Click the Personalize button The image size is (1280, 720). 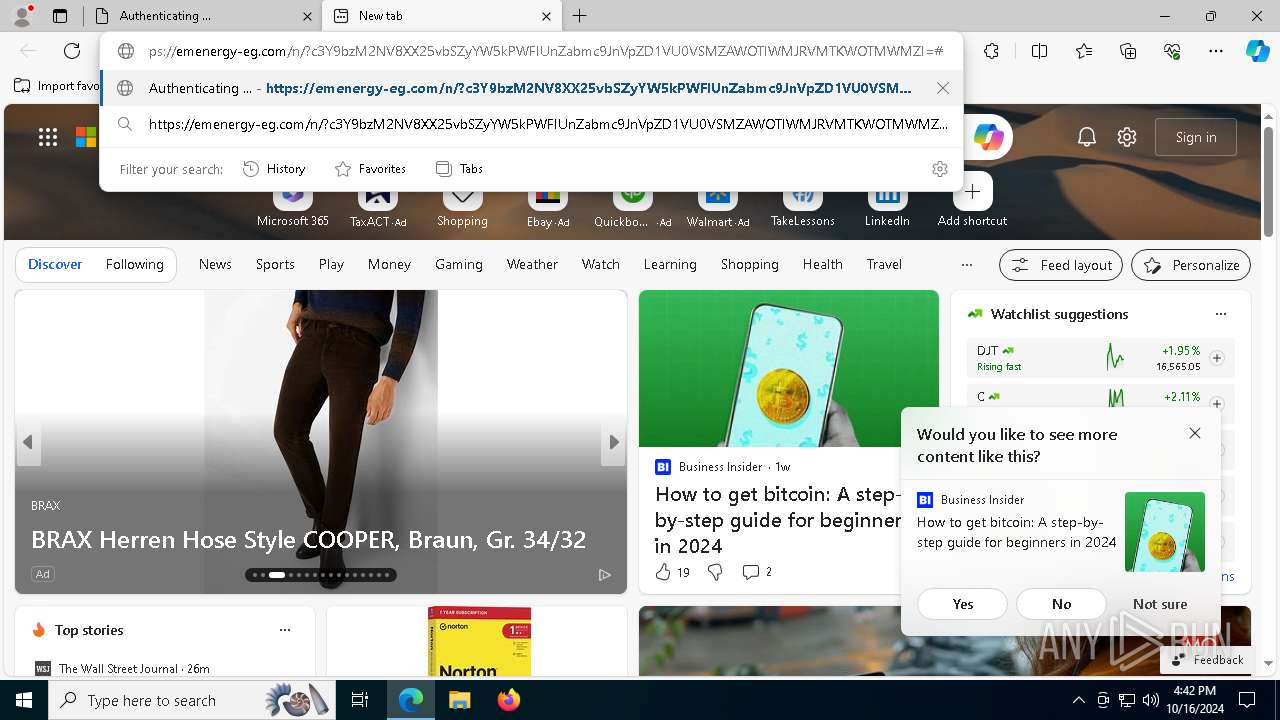[x=1191, y=265]
